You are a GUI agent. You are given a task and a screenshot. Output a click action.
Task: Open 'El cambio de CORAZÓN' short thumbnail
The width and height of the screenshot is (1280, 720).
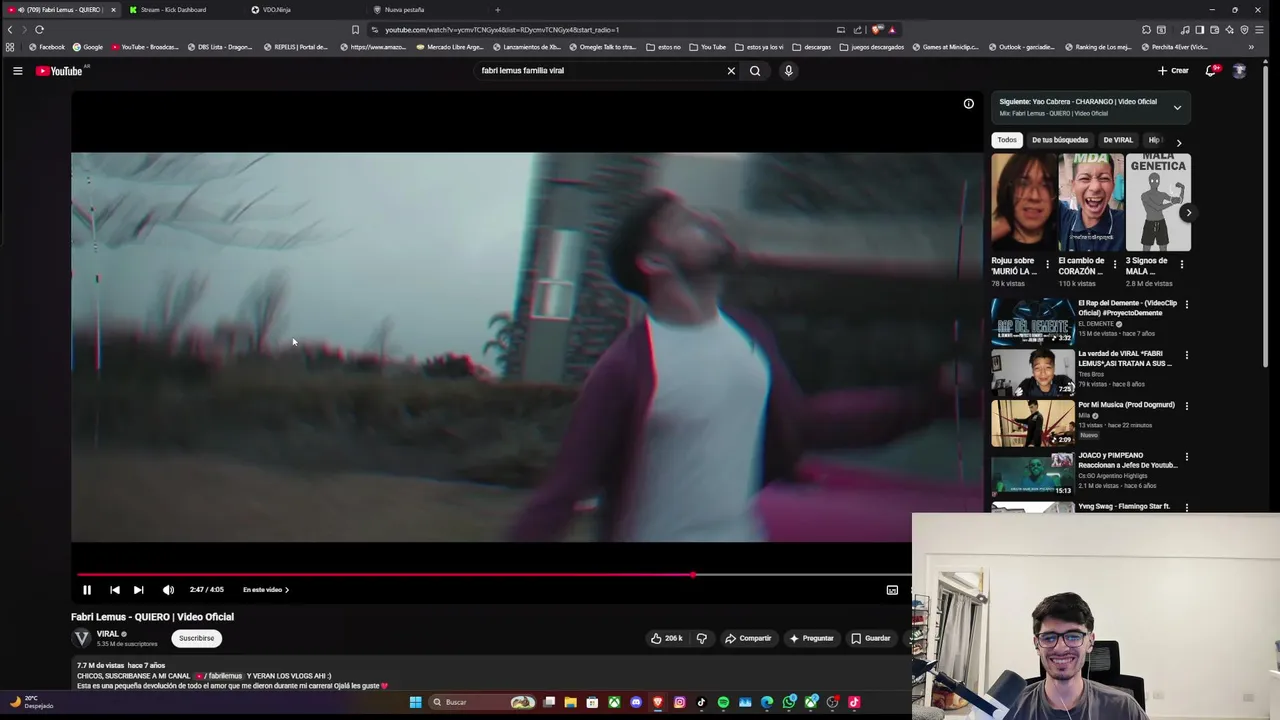(1091, 202)
